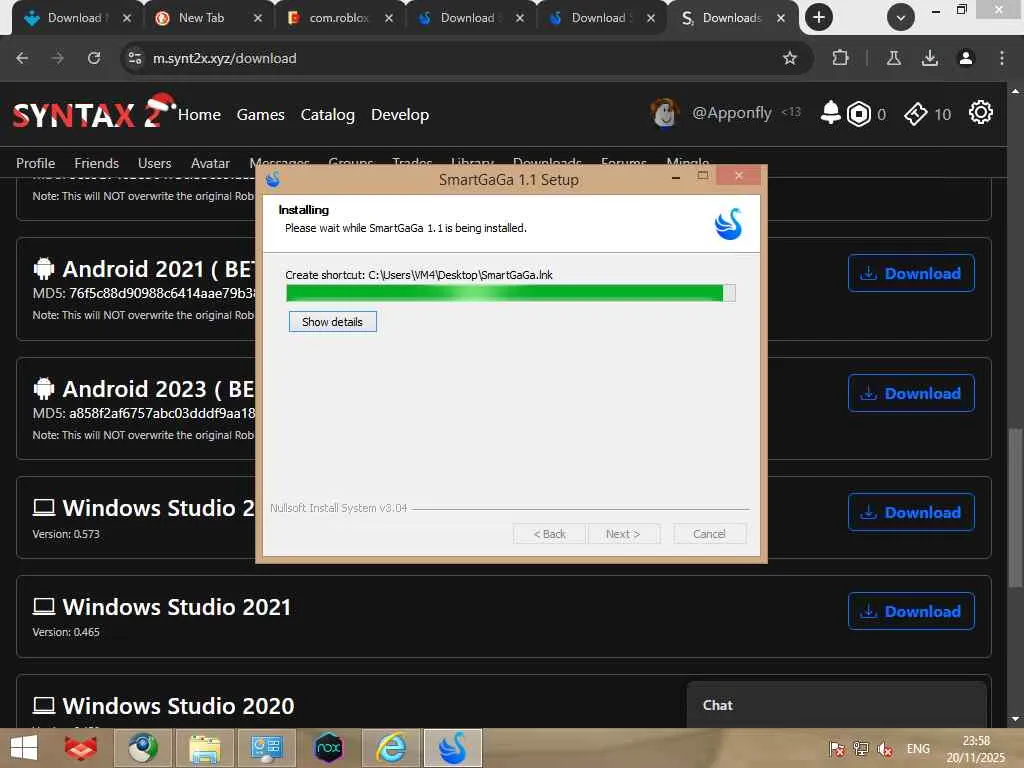Open the Chrome taskbar icon

142,748
